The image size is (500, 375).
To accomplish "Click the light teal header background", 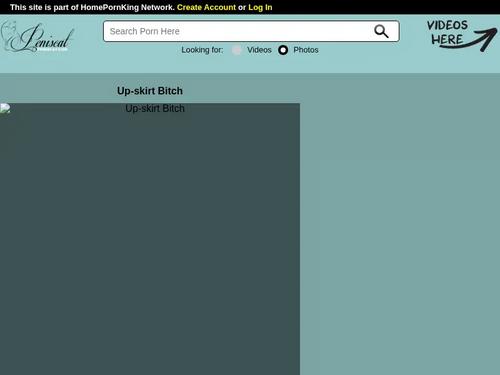I will pos(250,64).
